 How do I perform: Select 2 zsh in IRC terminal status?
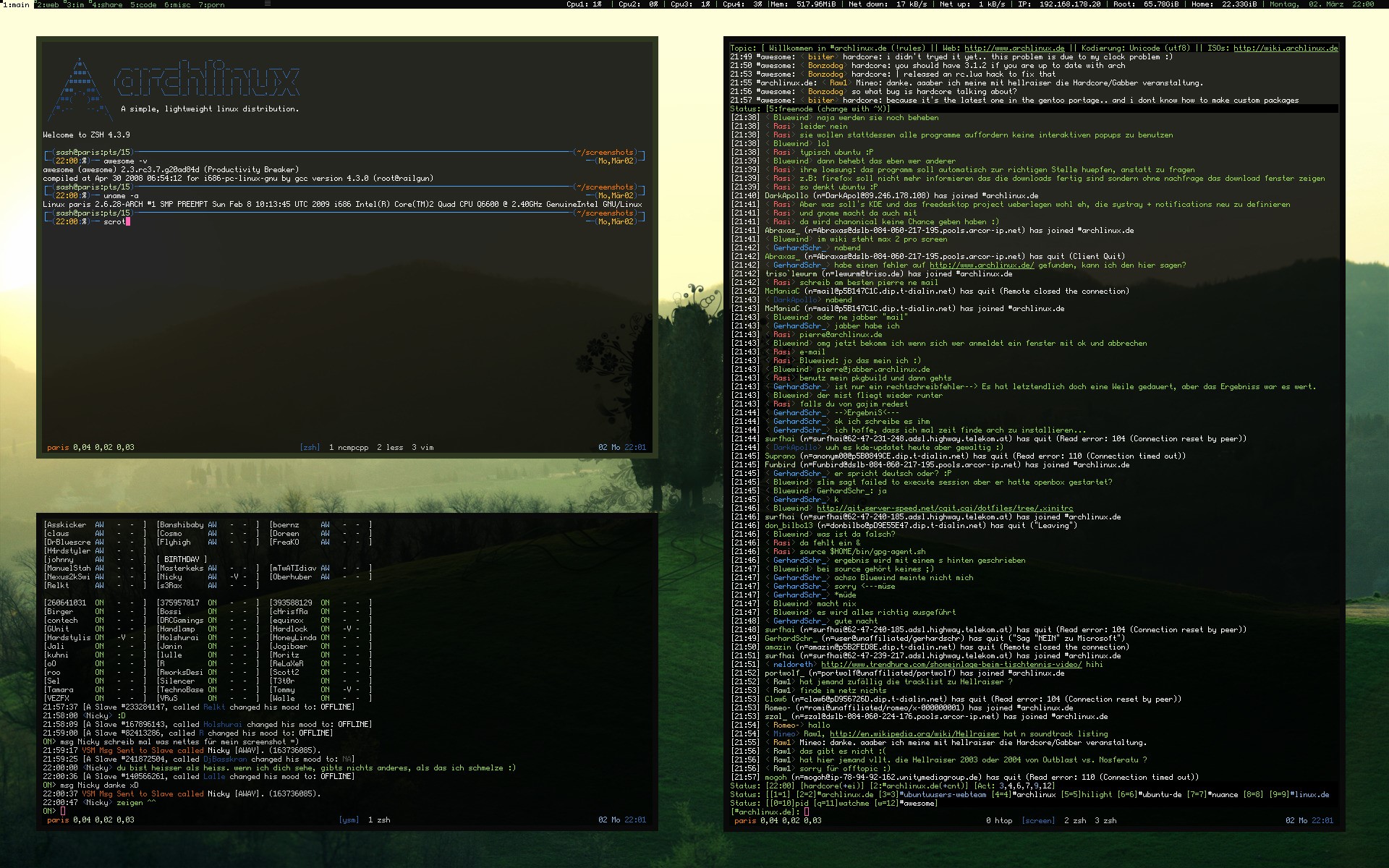point(1075,820)
